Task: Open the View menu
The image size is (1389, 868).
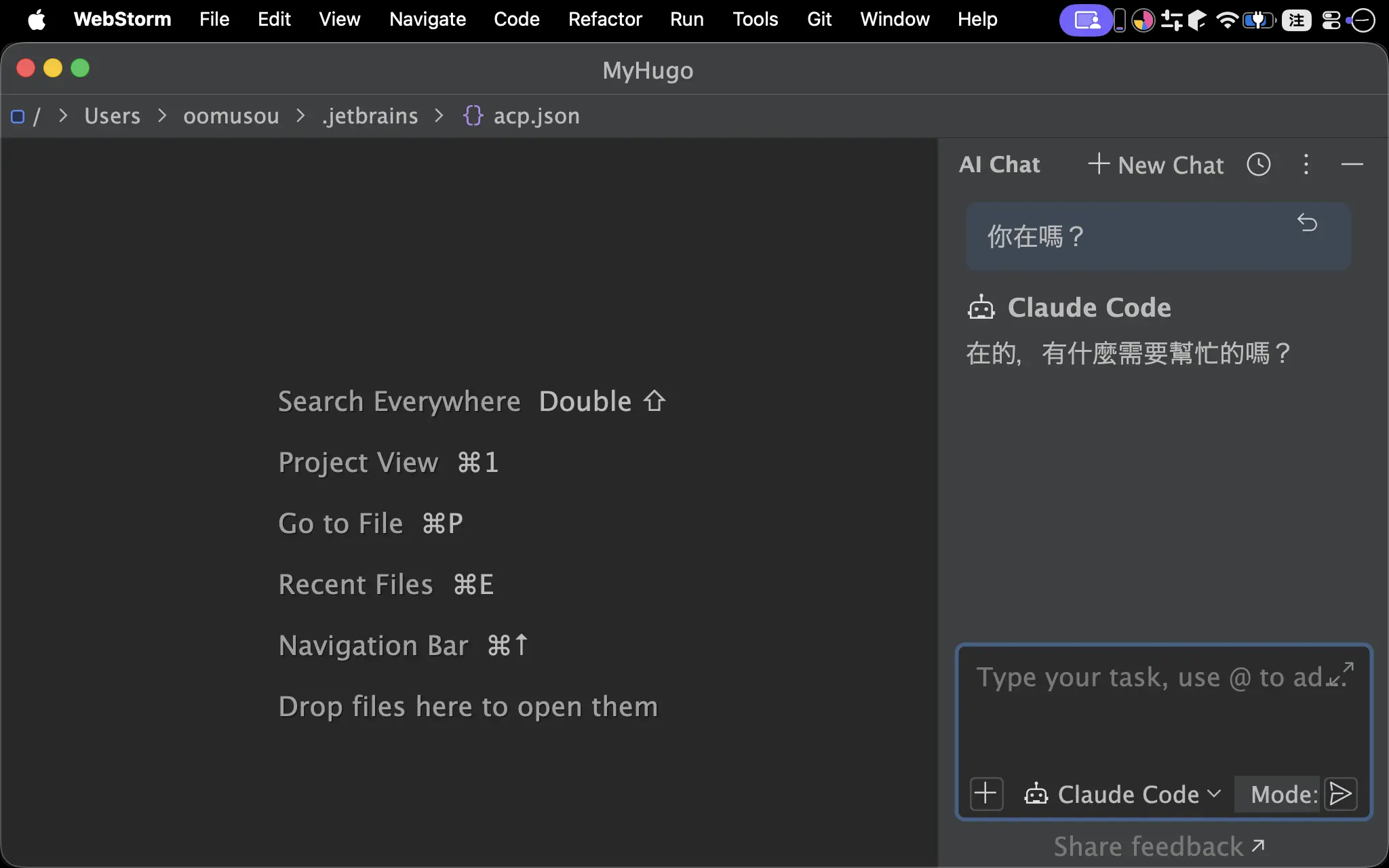Action: (340, 19)
